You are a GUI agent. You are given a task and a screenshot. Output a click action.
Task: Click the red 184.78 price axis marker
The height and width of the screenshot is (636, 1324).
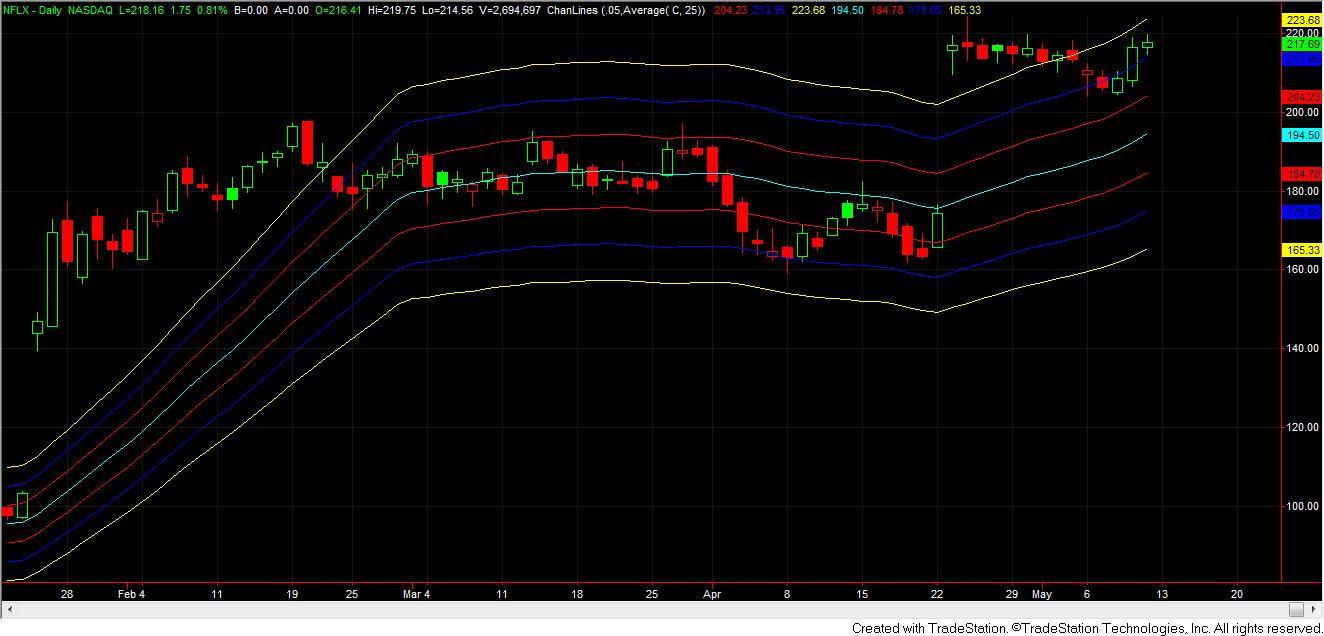pyautogui.click(x=1301, y=173)
